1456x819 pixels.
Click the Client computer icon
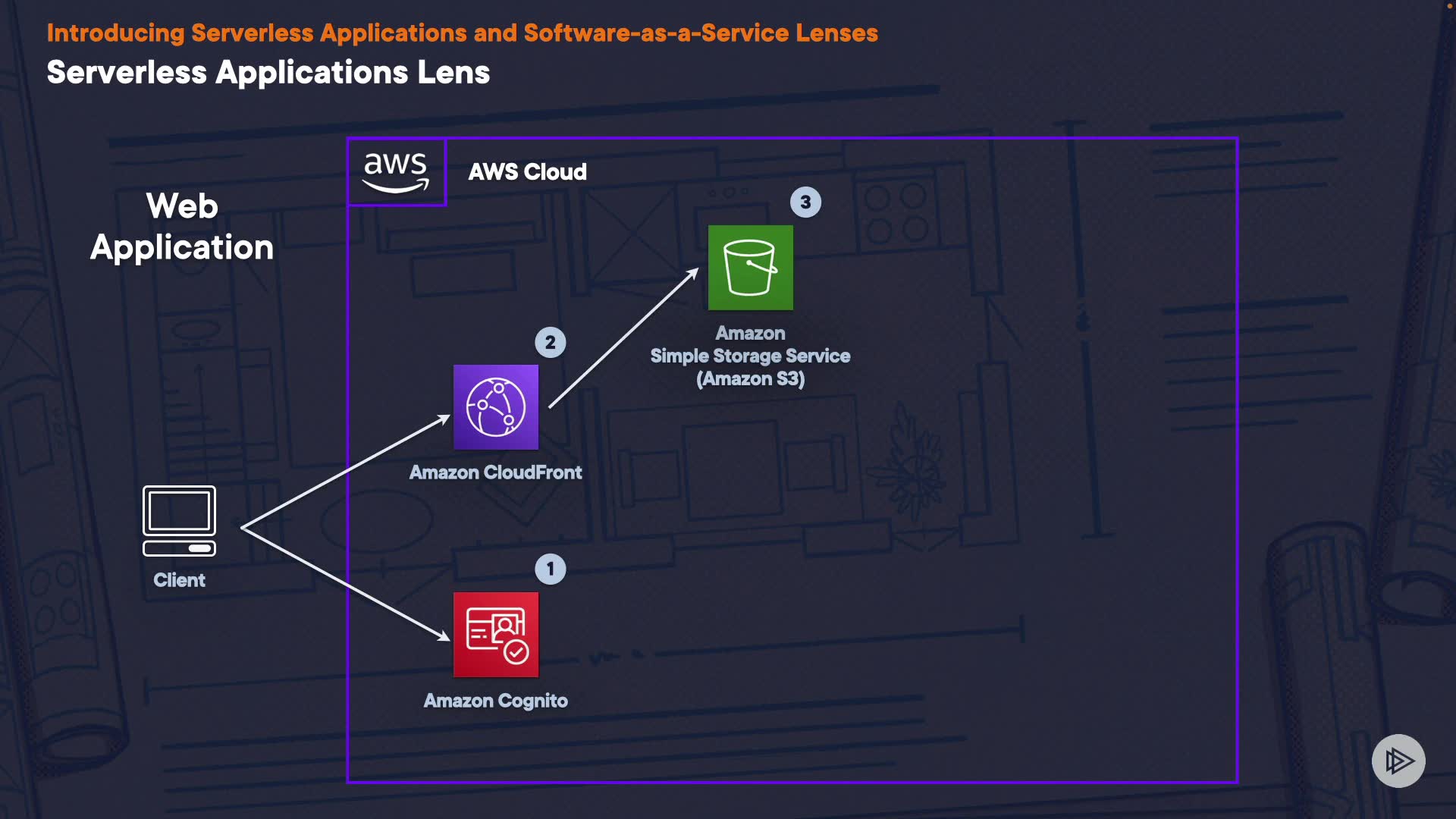pyautogui.click(x=179, y=521)
